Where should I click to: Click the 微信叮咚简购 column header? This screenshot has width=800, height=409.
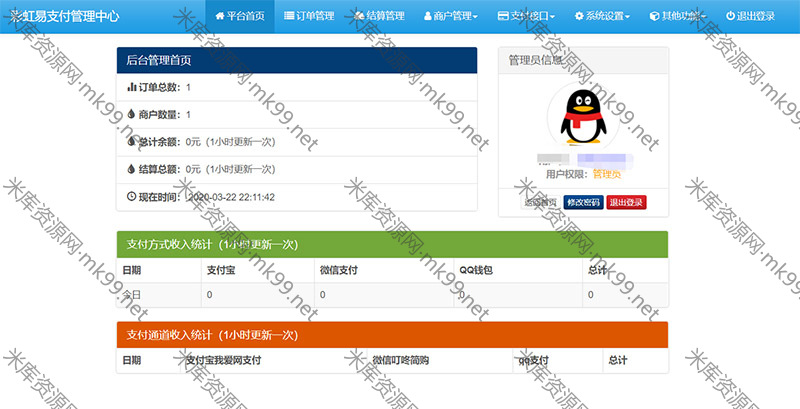[x=401, y=361]
